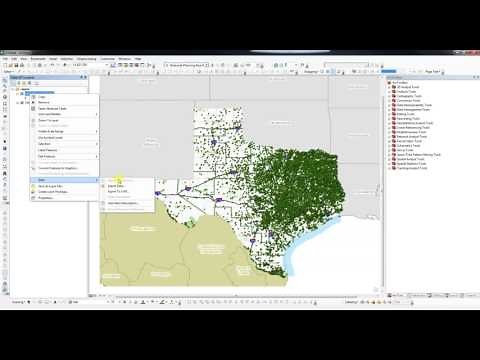Click the Full Extent globe icon

point(5,97)
